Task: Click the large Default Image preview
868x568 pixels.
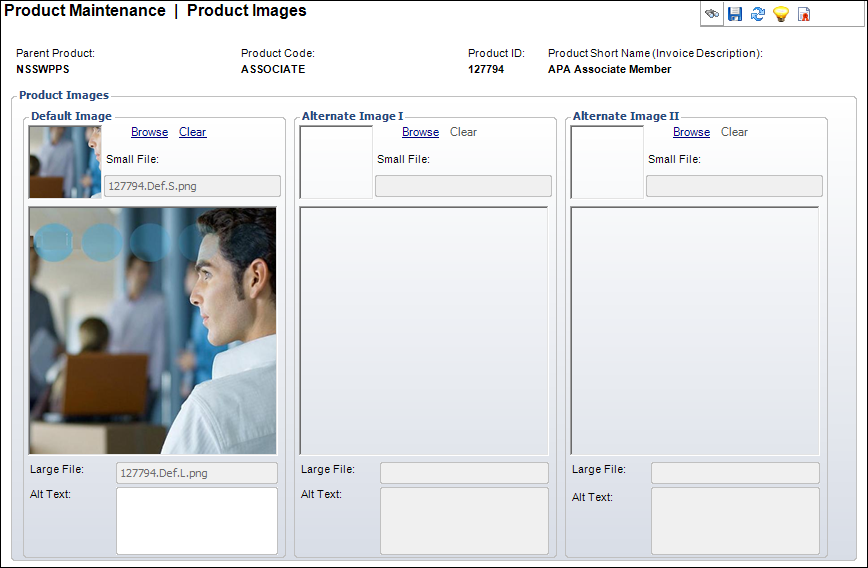Action: click(153, 331)
